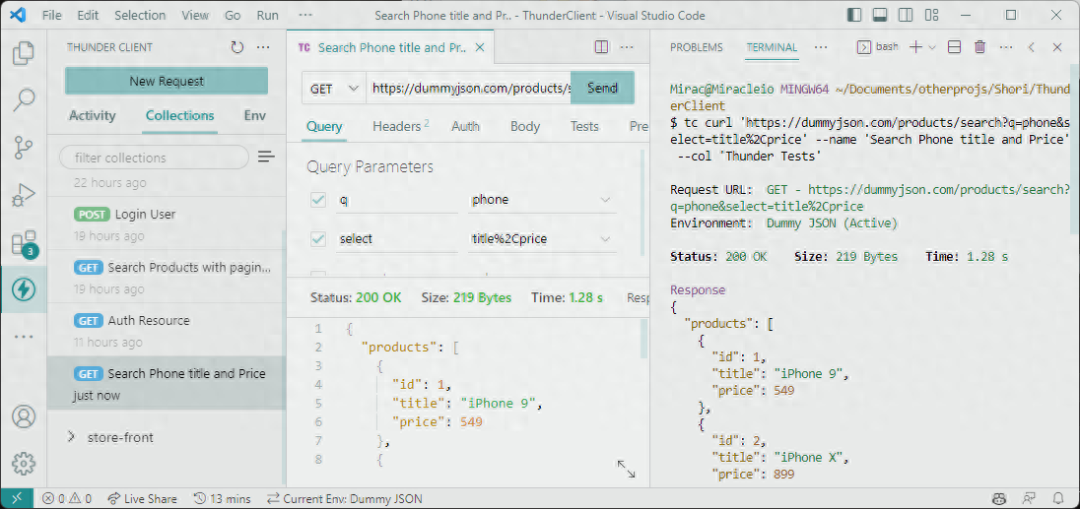
Task: Open the 13 mins timer status item
Action: tap(222, 498)
